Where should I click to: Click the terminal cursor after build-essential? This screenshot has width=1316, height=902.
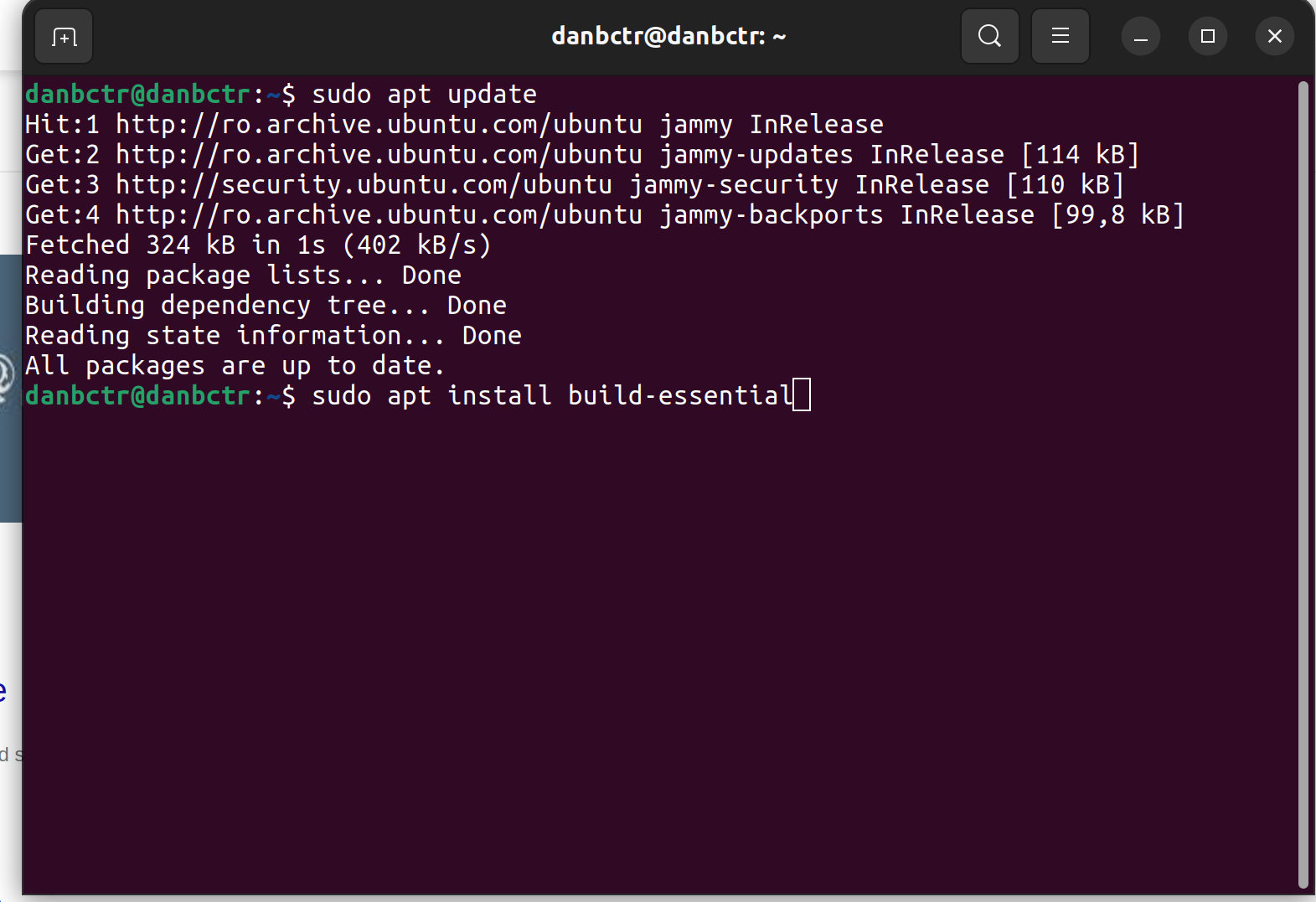click(x=802, y=394)
